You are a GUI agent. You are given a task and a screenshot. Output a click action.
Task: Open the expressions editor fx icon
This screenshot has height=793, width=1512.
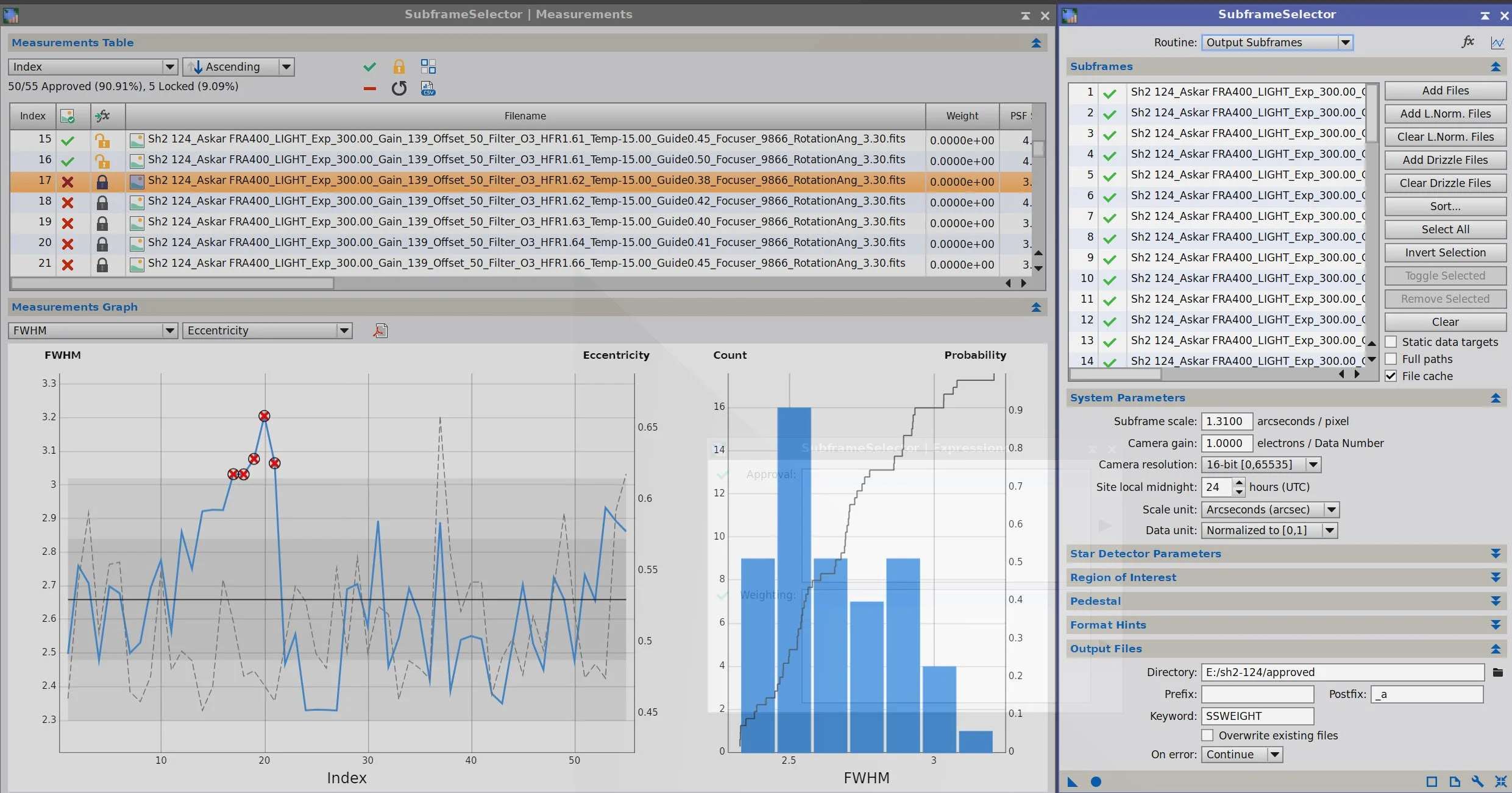click(x=1468, y=42)
